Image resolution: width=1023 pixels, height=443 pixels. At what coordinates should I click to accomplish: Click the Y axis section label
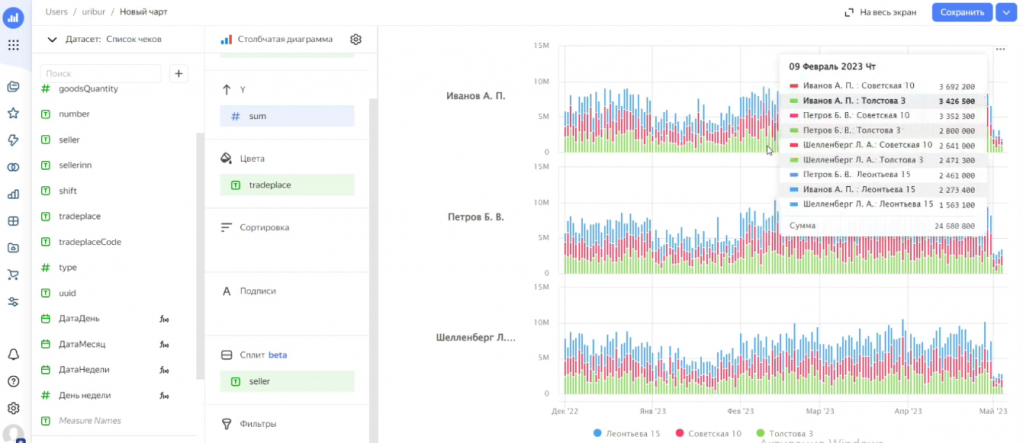[x=244, y=89]
